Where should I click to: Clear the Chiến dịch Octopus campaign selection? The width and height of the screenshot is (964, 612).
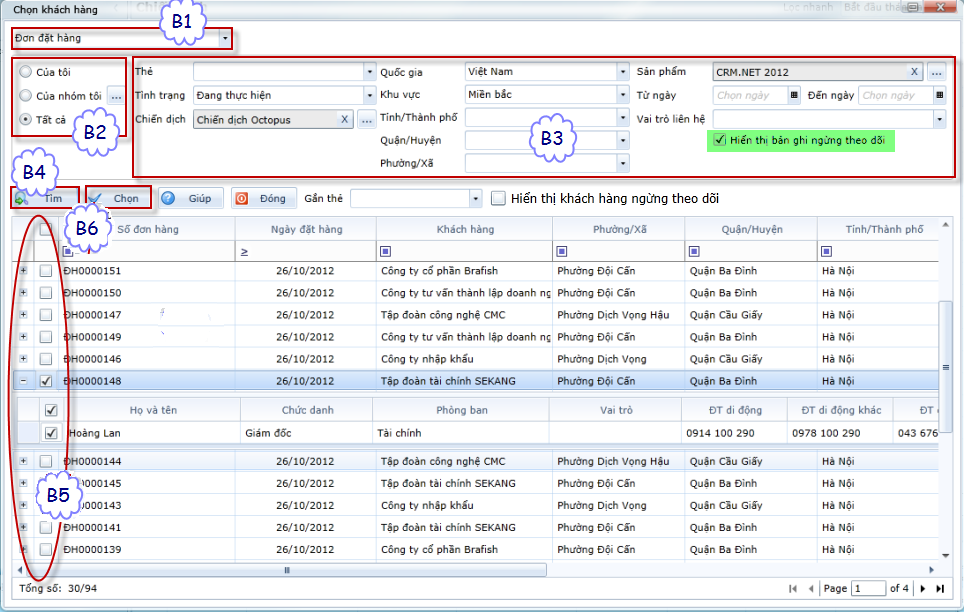click(344, 120)
